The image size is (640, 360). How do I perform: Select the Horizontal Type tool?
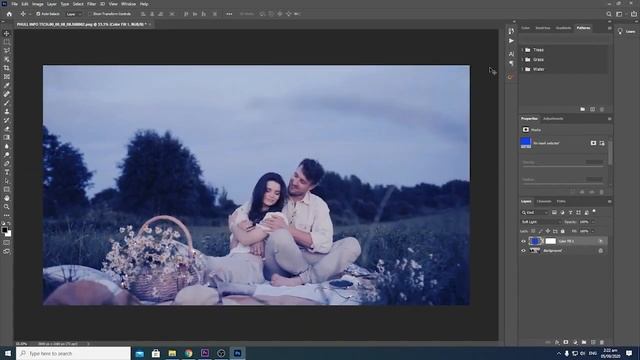(7, 172)
